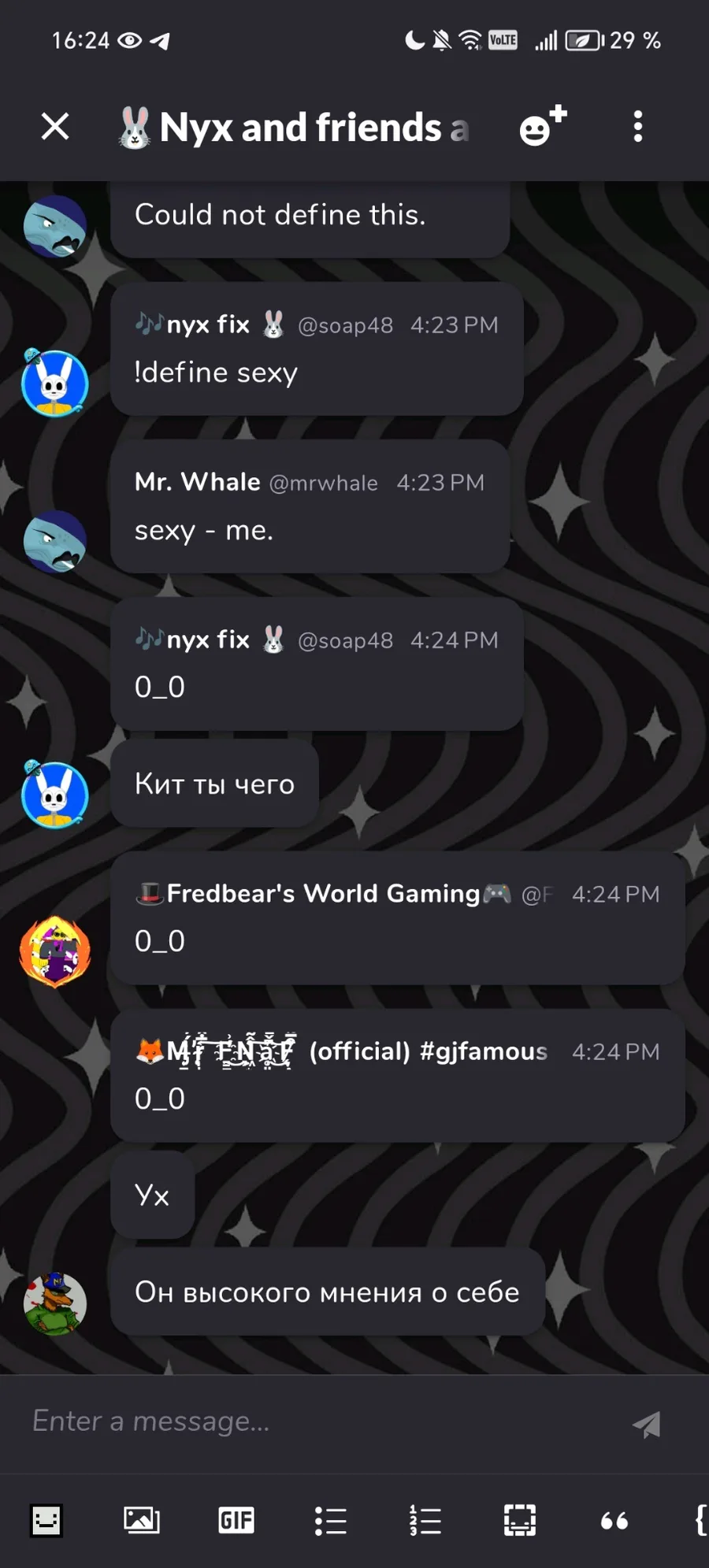
Task: Insert a bulleted list
Action: point(331,1520)
